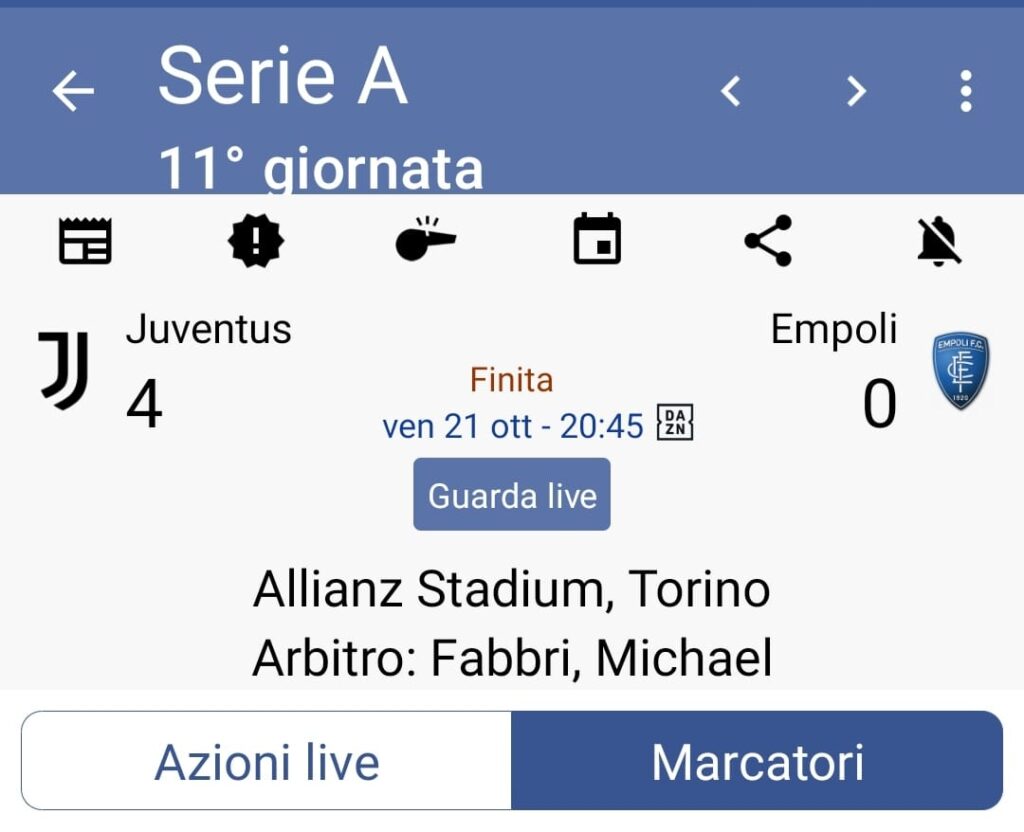Select the Marcatori tab
Image resolution: width=1024 pixels, height=832 pixels.
tap(757, 762)
